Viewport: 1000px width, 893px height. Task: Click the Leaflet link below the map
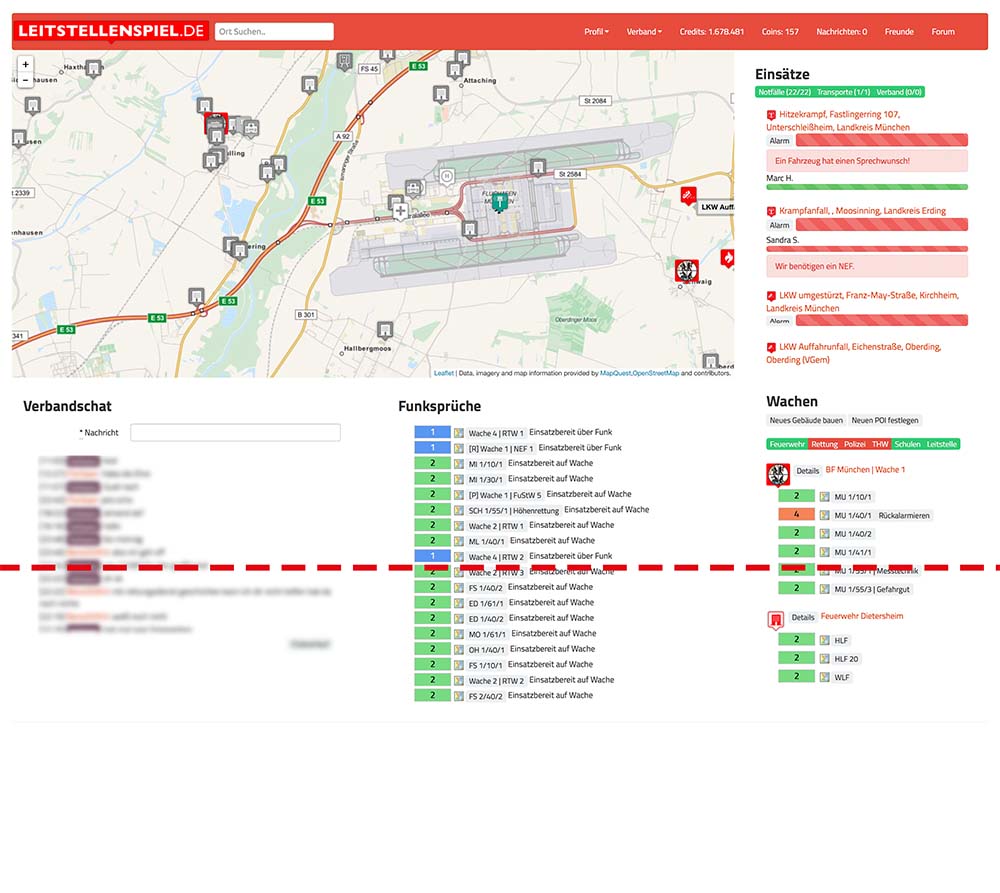click(x=444, y=373)
